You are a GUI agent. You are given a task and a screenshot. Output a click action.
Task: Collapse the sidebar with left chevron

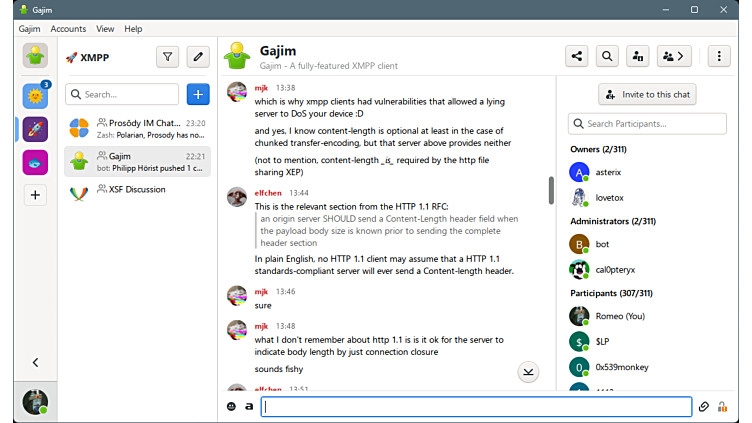(x=36, y=363)
